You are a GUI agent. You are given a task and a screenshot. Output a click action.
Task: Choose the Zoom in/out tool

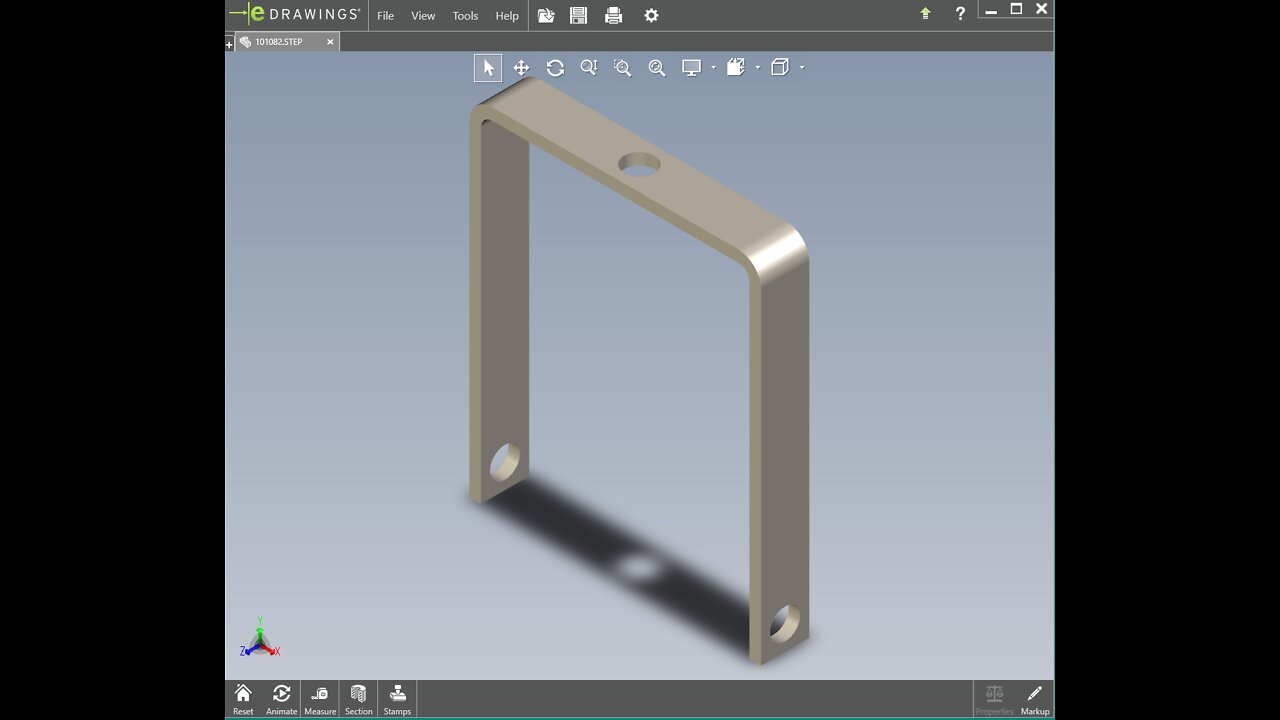click(x=589, y=68)
